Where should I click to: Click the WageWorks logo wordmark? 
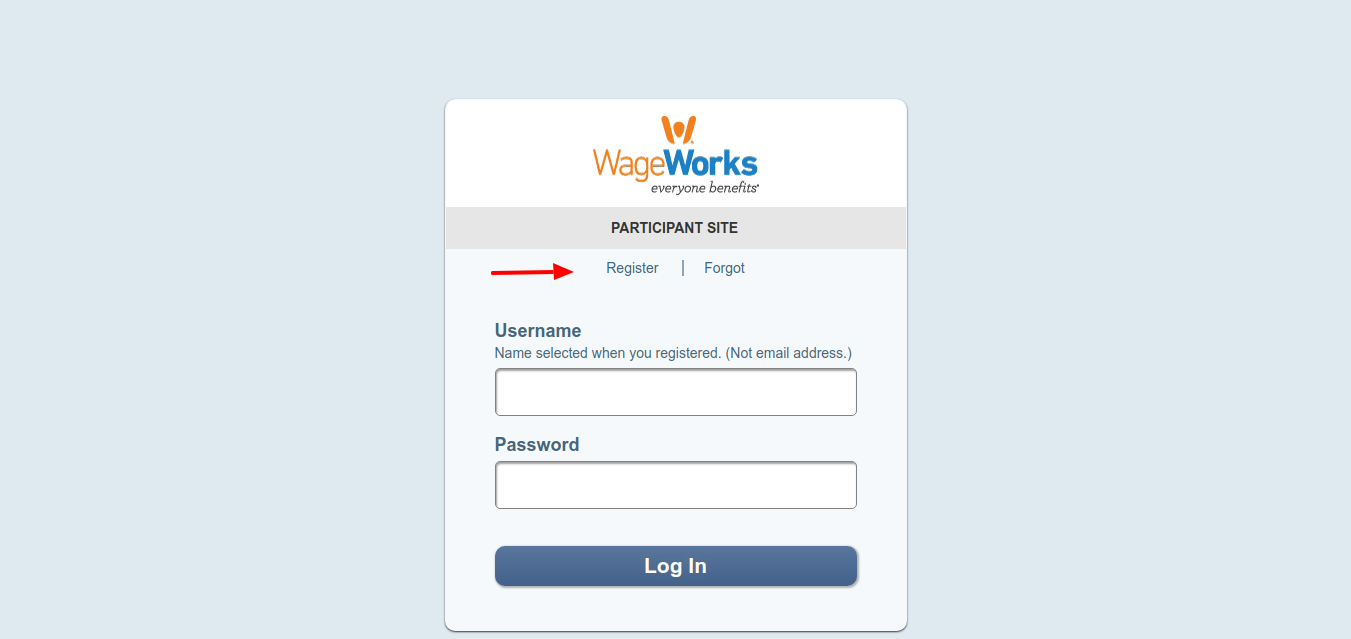tap(675, 163)
